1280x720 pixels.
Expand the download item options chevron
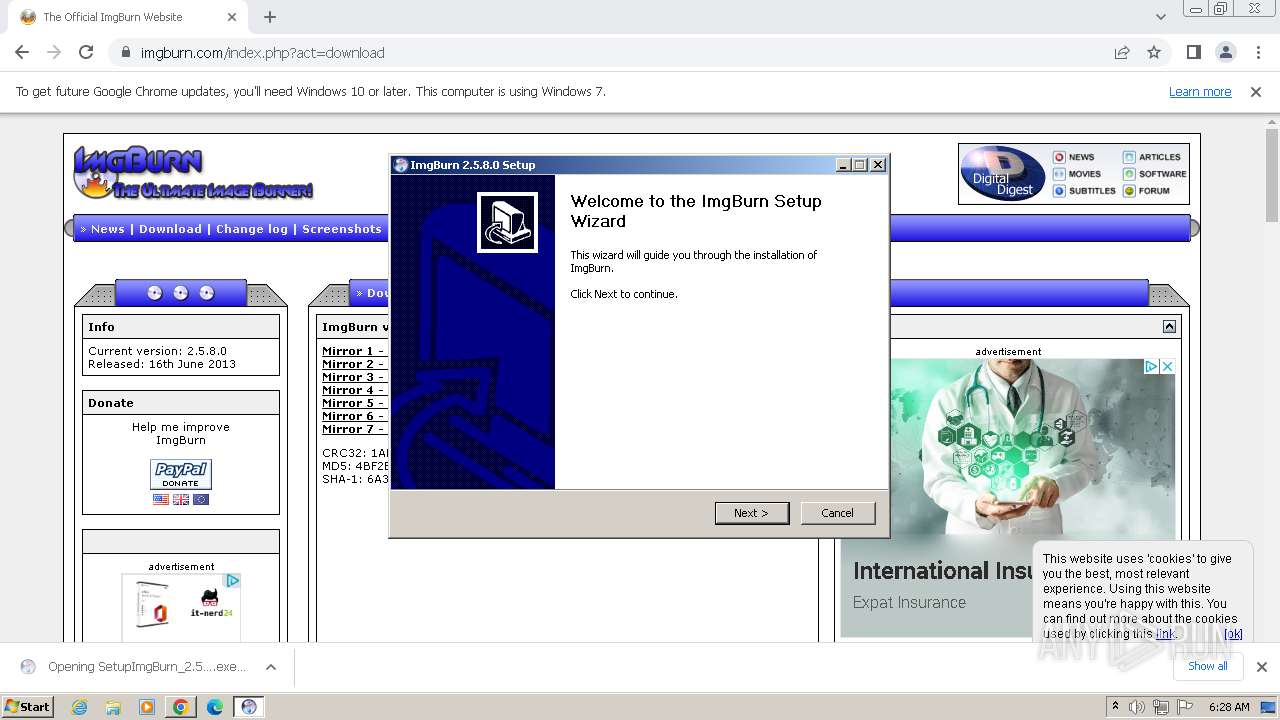[271, 667]
